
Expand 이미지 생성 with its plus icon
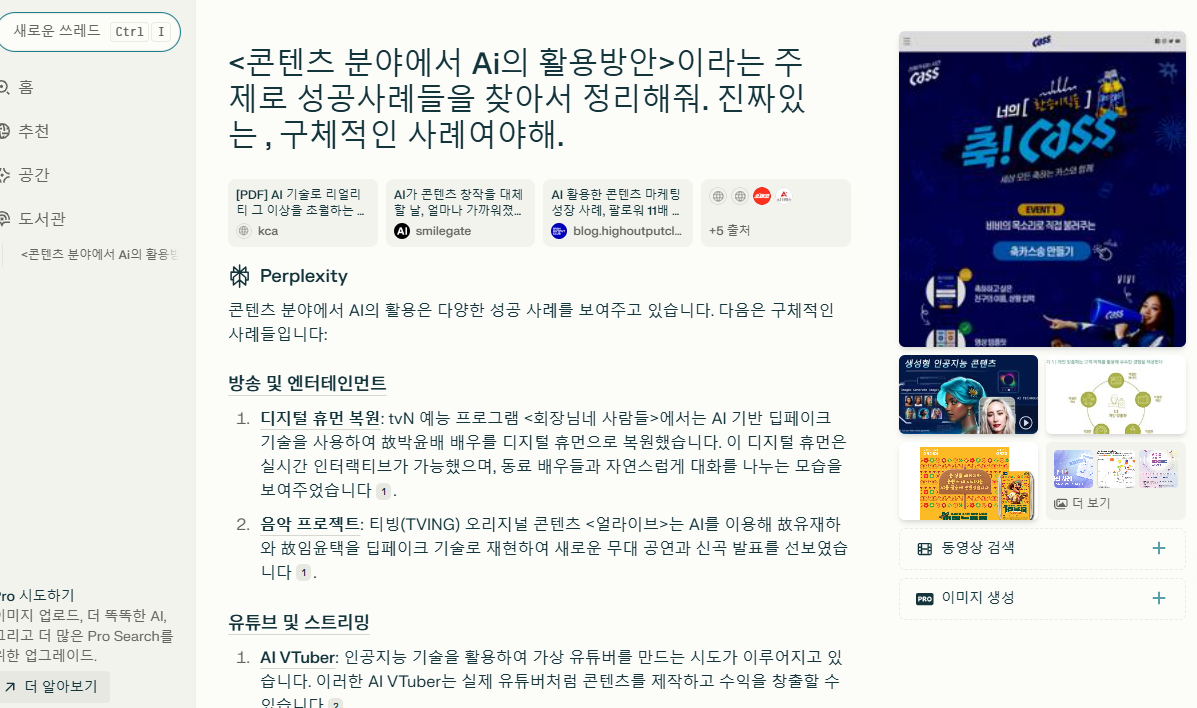pos(1159,598)
